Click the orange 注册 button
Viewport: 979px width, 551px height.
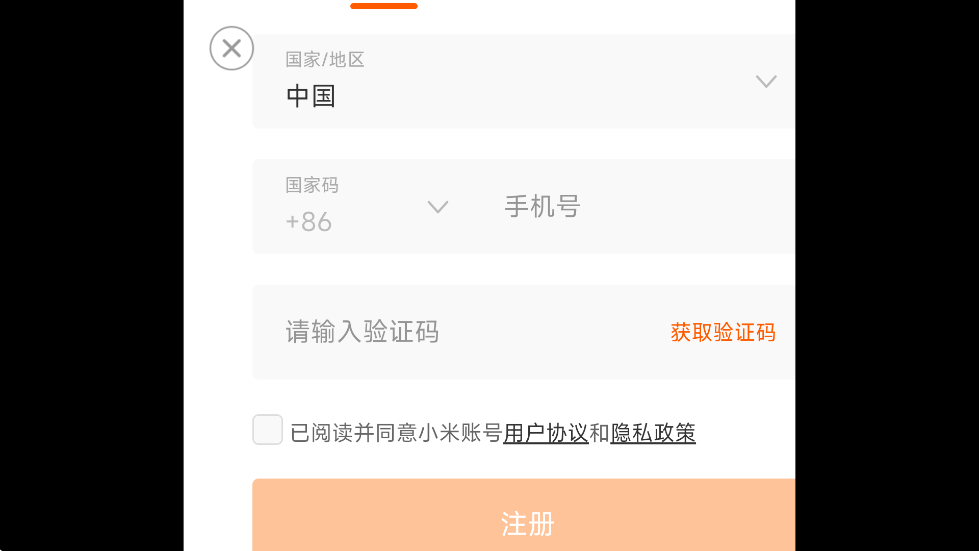click(524, 515)
